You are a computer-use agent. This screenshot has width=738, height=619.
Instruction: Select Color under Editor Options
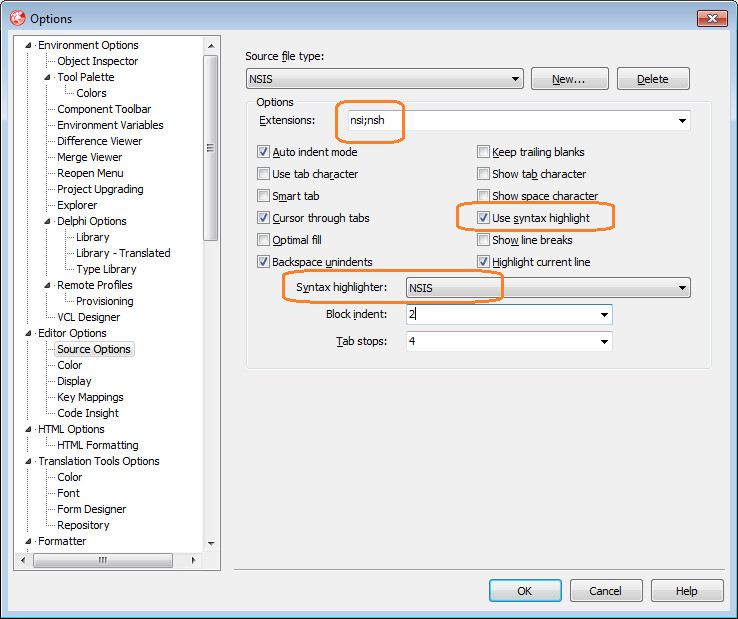(70, 365)
